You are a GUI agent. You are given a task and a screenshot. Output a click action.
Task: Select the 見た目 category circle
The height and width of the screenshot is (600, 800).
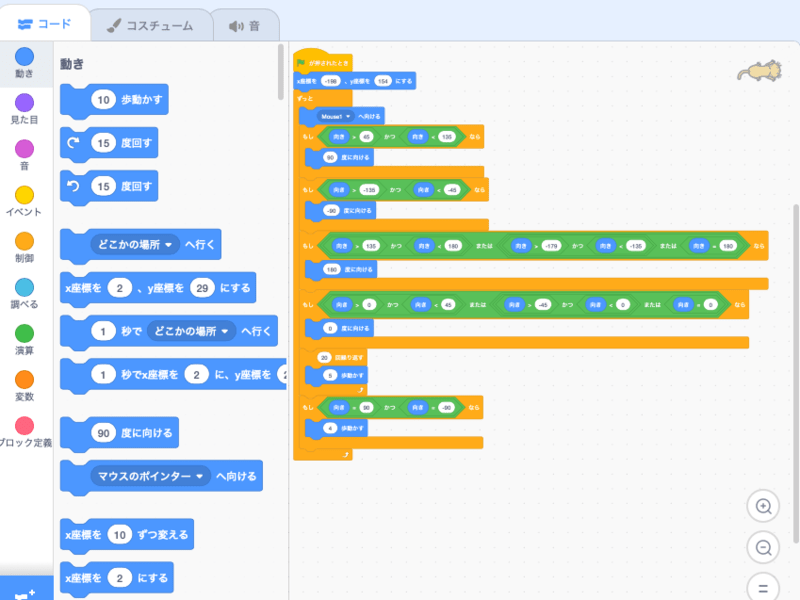25,102
